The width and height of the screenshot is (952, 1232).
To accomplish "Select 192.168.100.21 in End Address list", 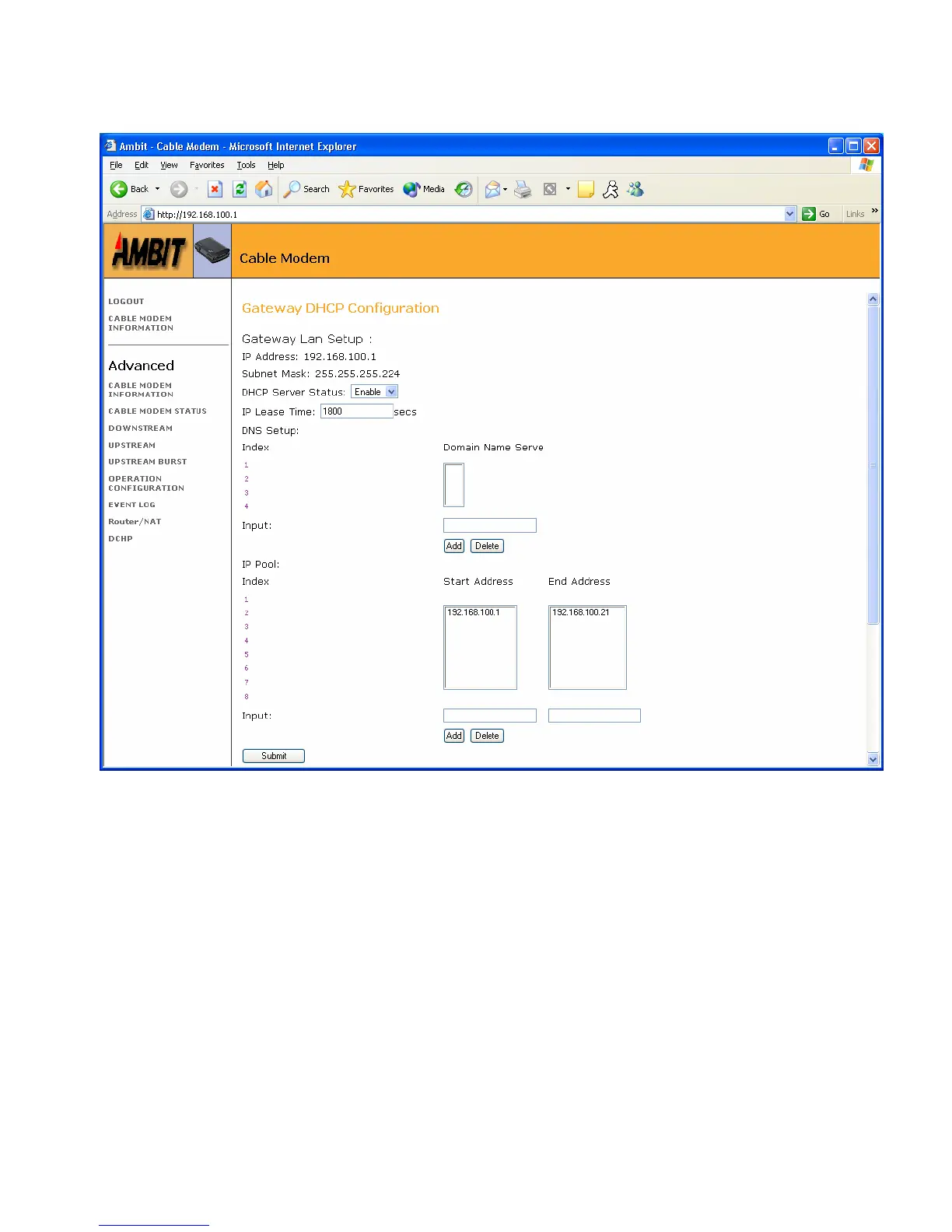I will tap(581, 612).
